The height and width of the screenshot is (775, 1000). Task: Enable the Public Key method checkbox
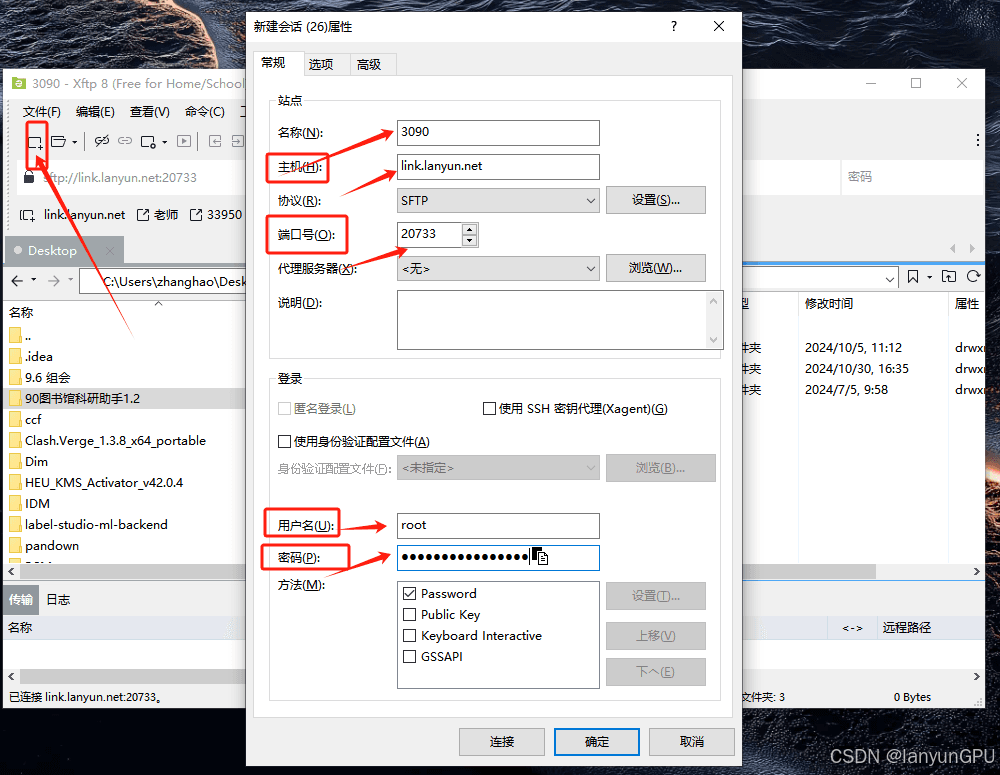click(x=409, y=615)
